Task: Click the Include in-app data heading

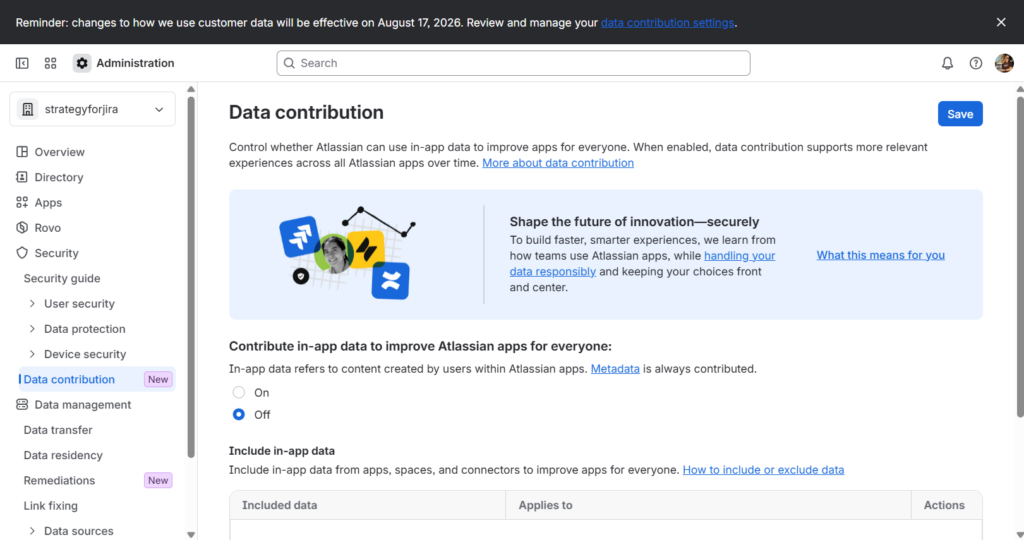Action: [x=281, y=451]
